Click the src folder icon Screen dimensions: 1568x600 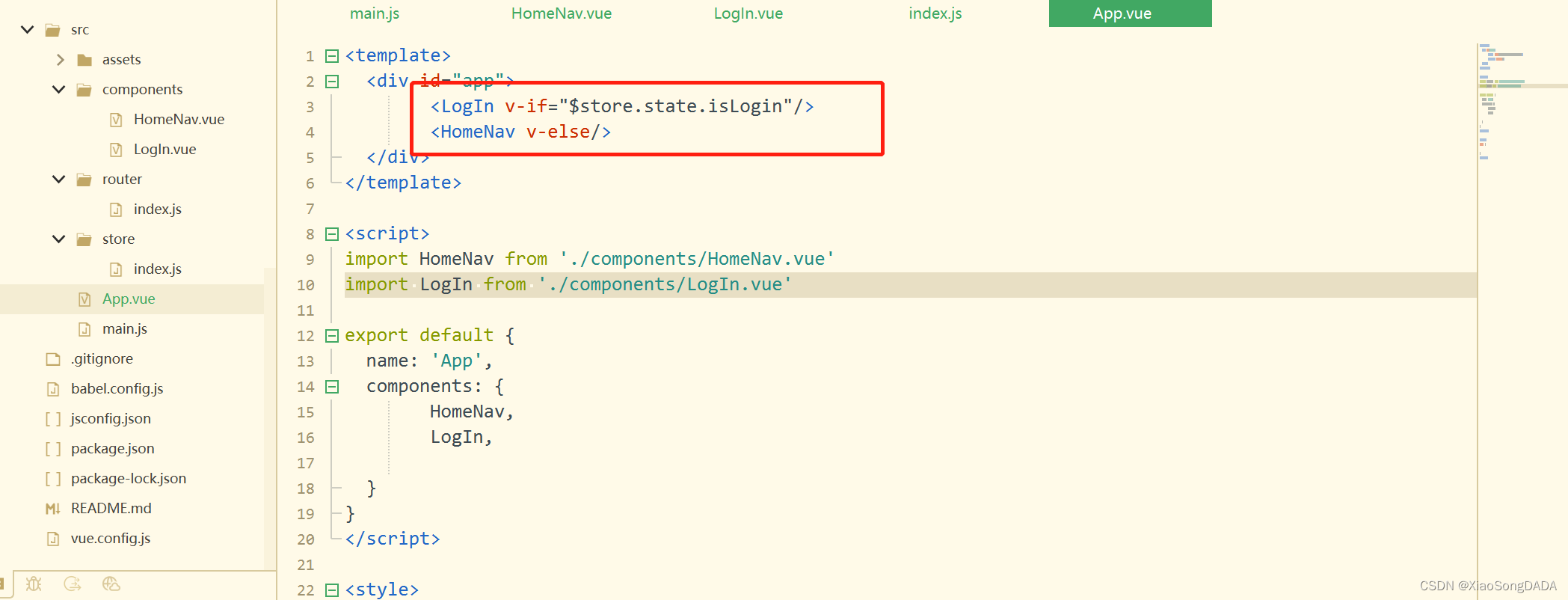52,30
